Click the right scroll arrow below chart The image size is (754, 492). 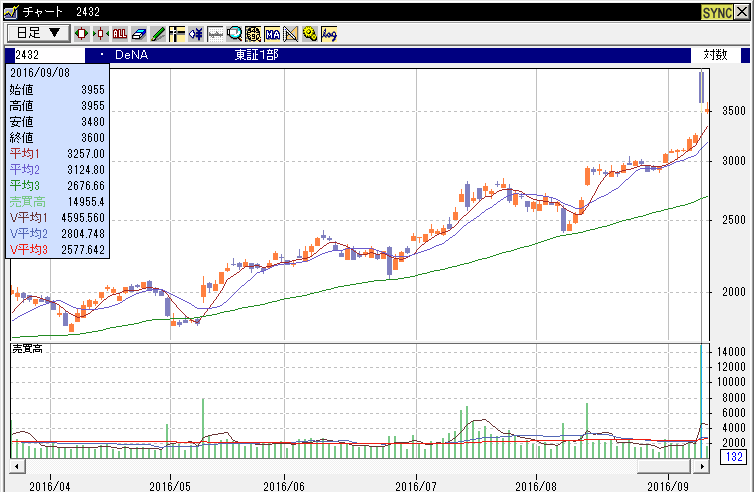tap(701, 467)
